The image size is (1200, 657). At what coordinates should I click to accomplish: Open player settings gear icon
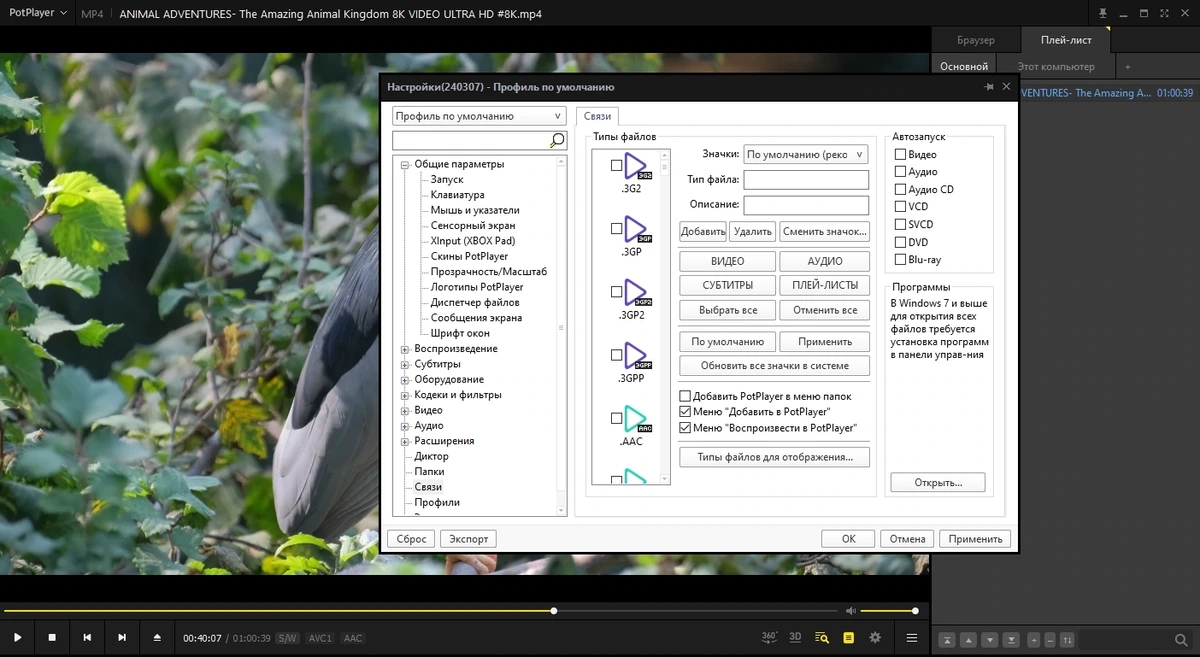(x=875, y=637)
